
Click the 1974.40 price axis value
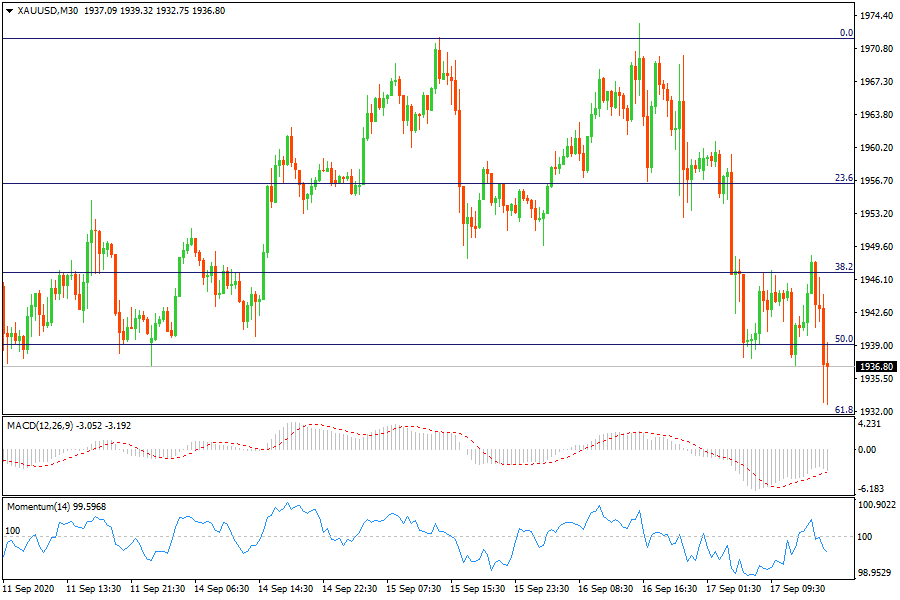(x=876, y=16)
